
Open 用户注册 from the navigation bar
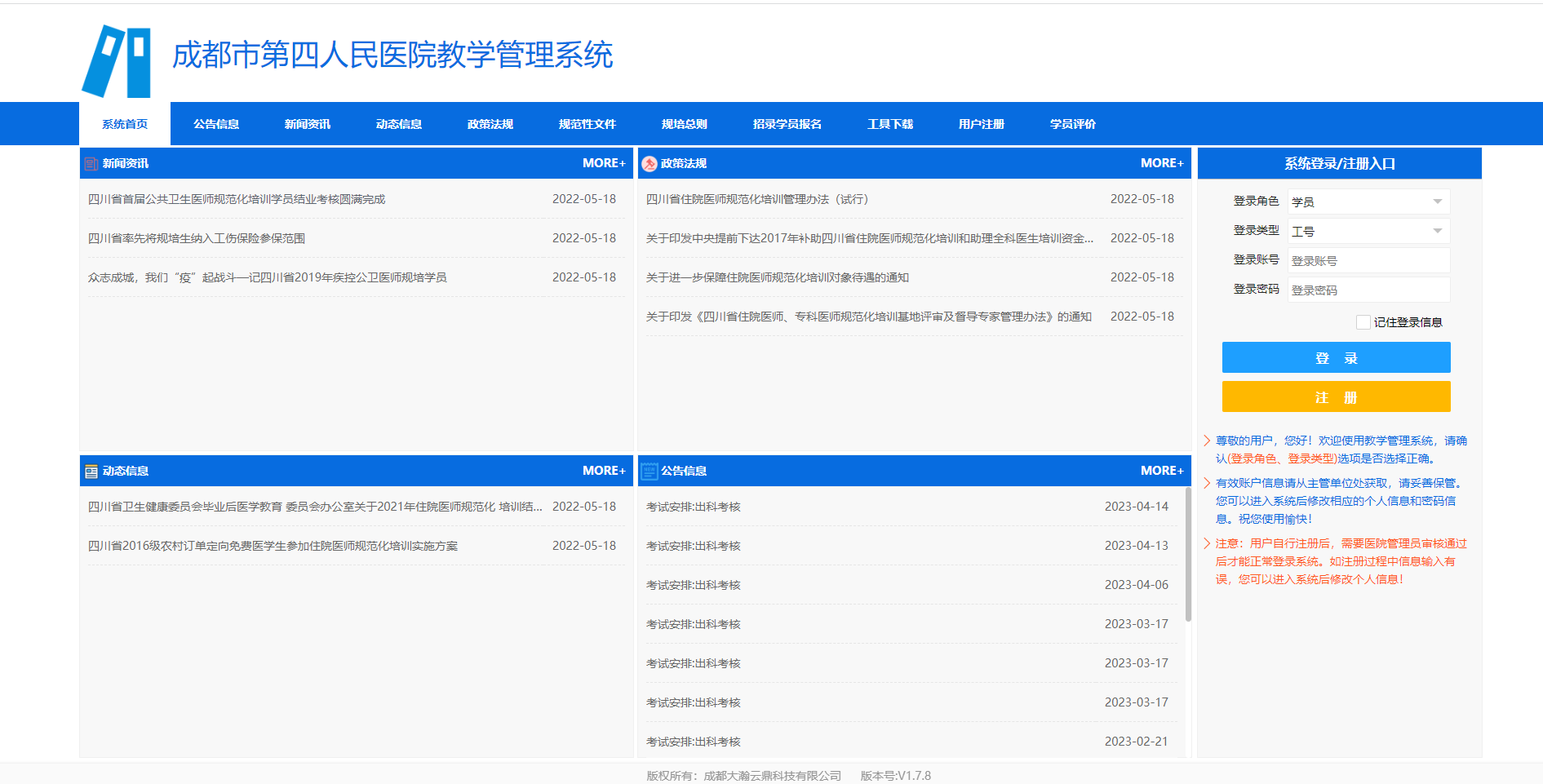click(x=982, y=124)
